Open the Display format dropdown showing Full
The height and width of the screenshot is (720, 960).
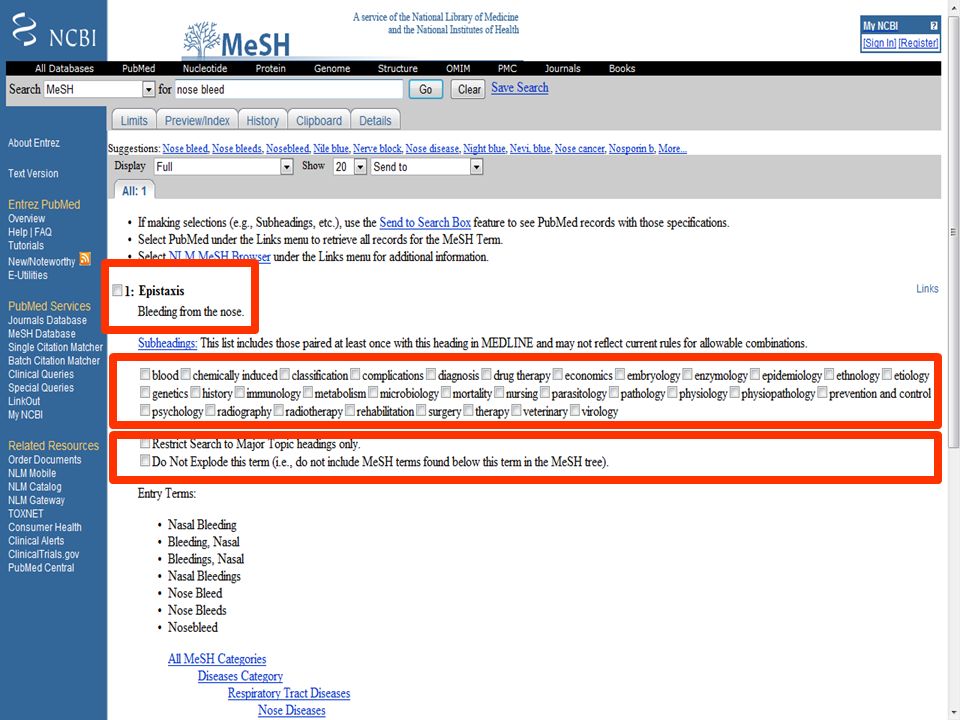click(223, 167)
